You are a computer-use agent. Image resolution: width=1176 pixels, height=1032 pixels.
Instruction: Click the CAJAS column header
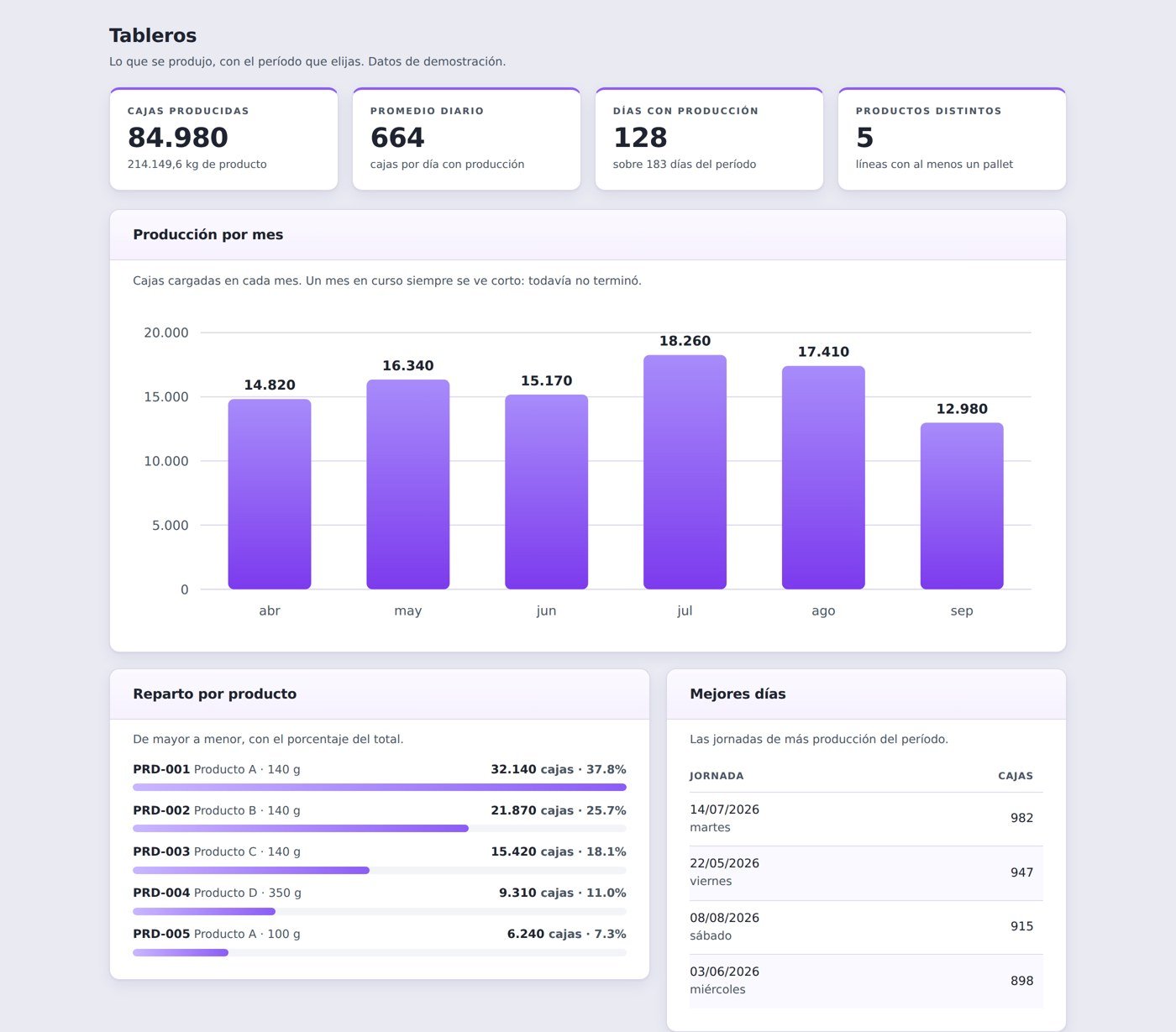tap(1016, 776)
